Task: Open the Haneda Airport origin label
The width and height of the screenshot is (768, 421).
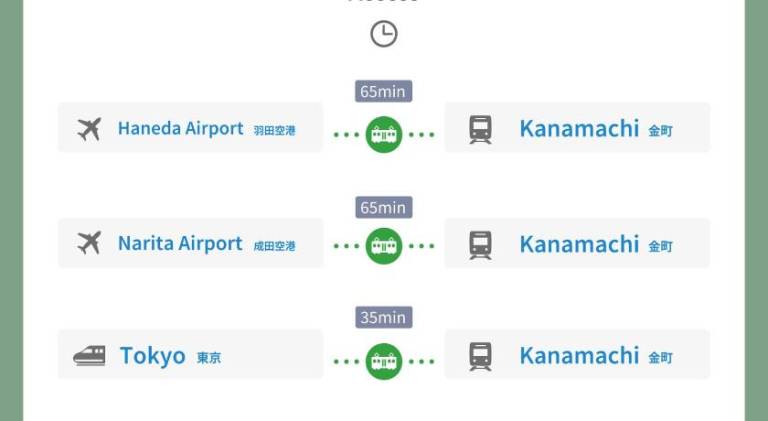Action: 180,128
